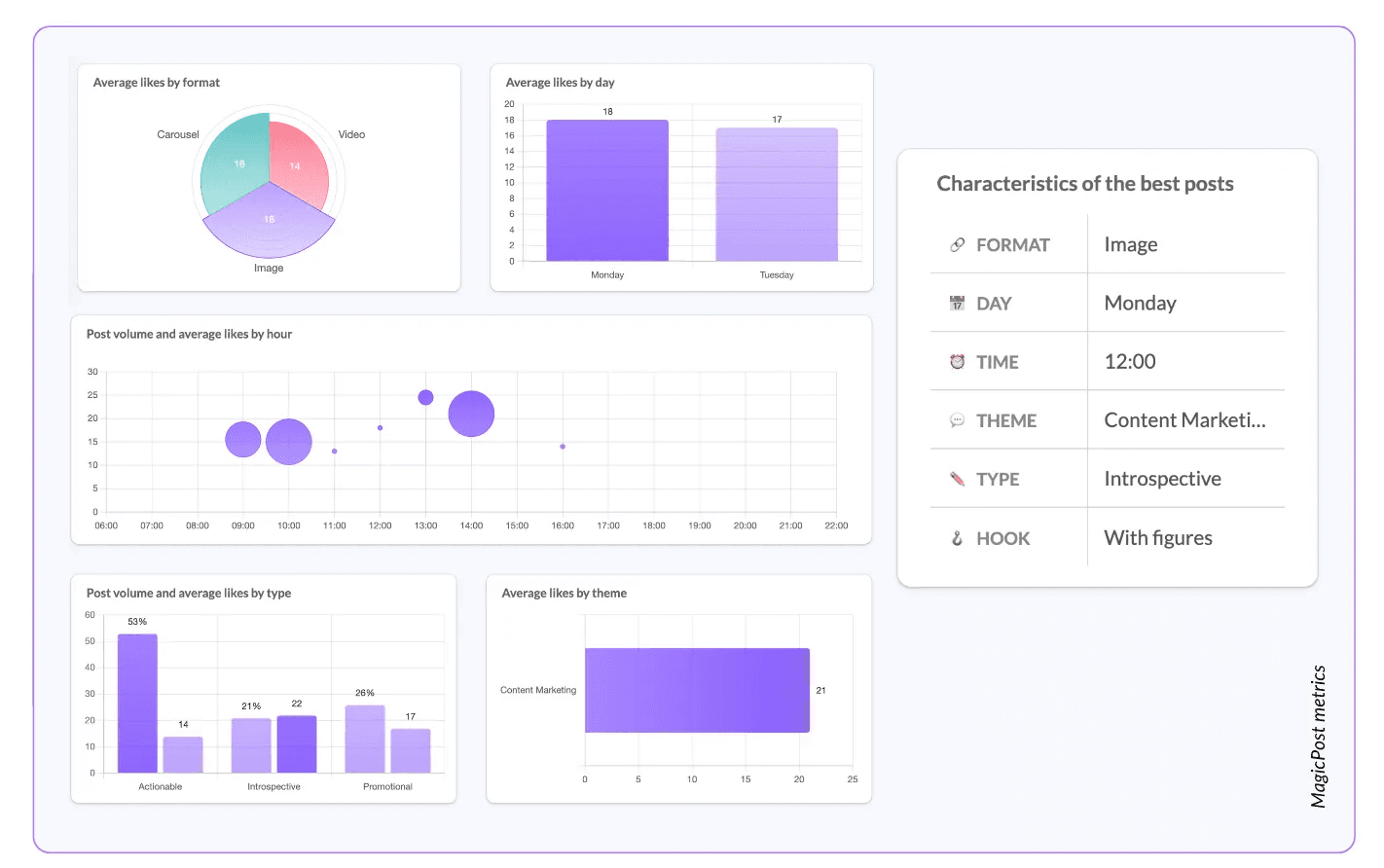Screen dimensions: 1384x868
Task: Click the calendar icon beside DAY
Action: point(957,304)
